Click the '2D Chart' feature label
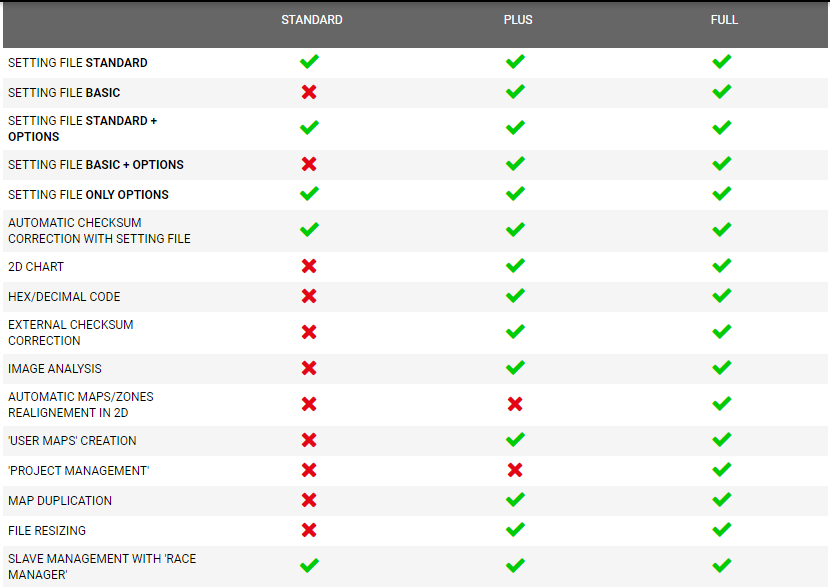Image resolution: width=830 pixels, height=587 pixels. [36, 267]
